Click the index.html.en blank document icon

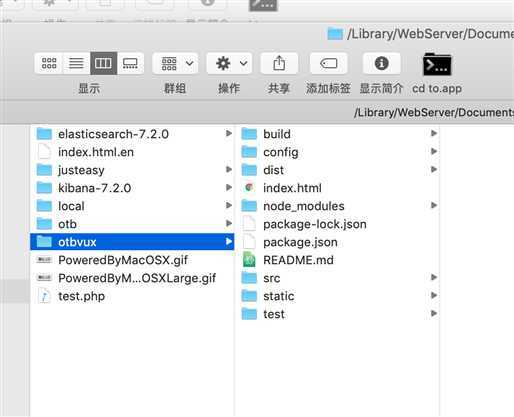click(x=44, y=152)
